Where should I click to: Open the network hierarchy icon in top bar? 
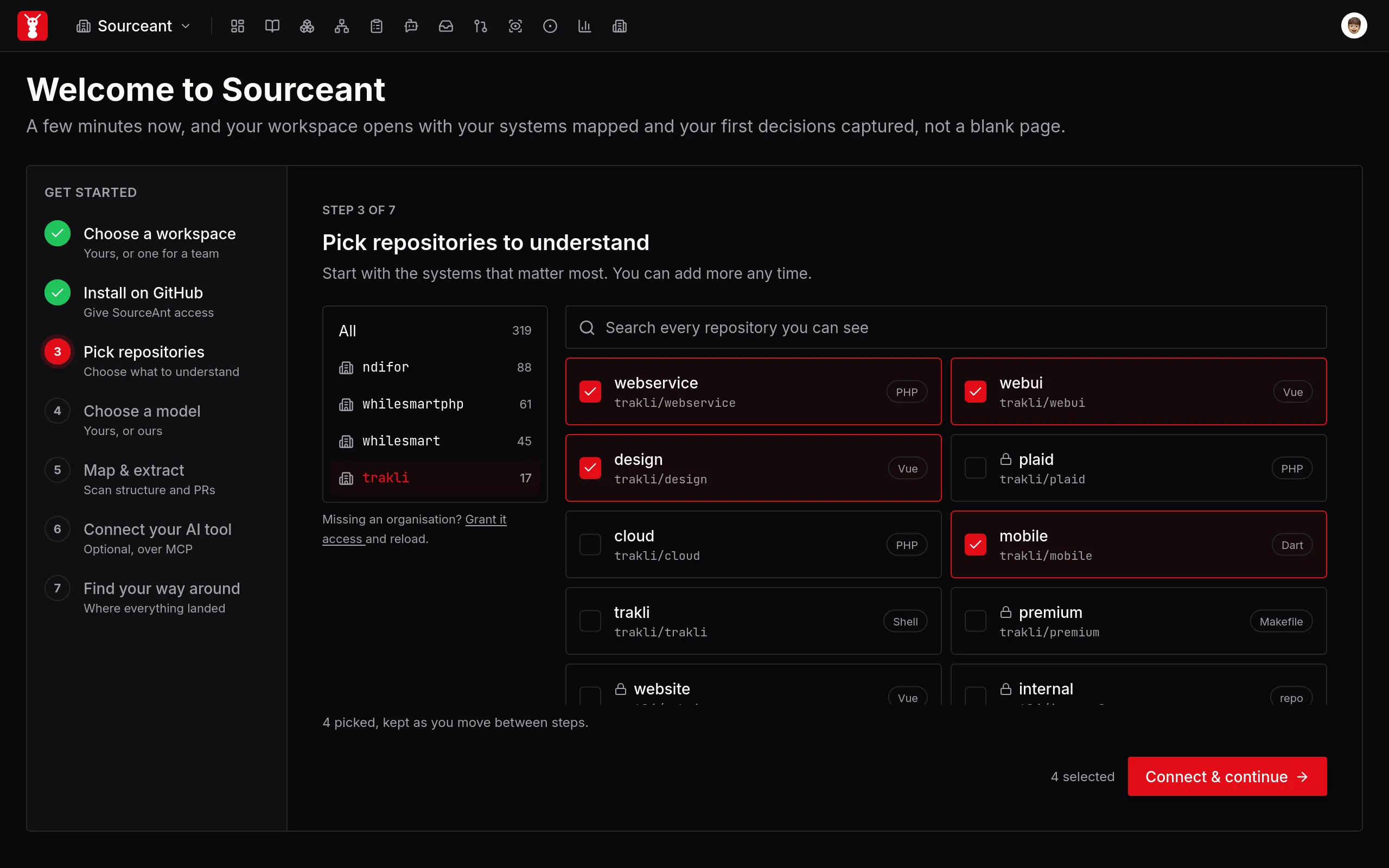pos(341,26)
